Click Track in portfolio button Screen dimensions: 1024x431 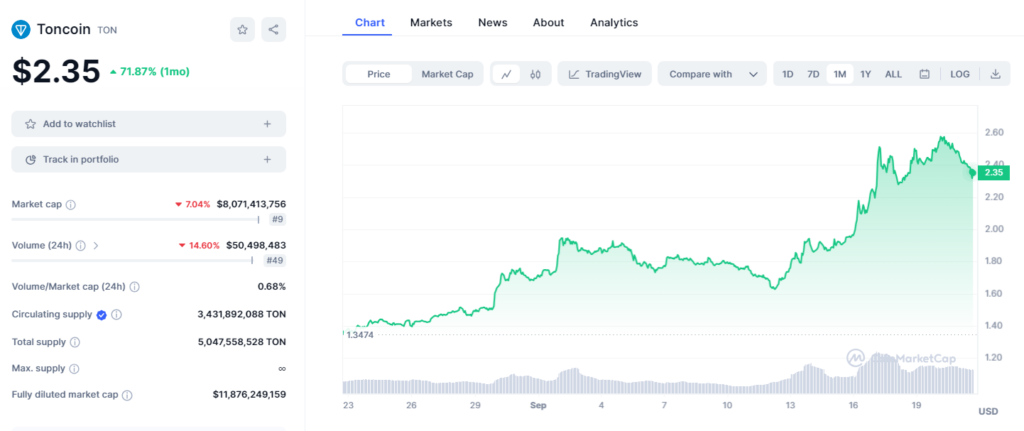(148, 159)
